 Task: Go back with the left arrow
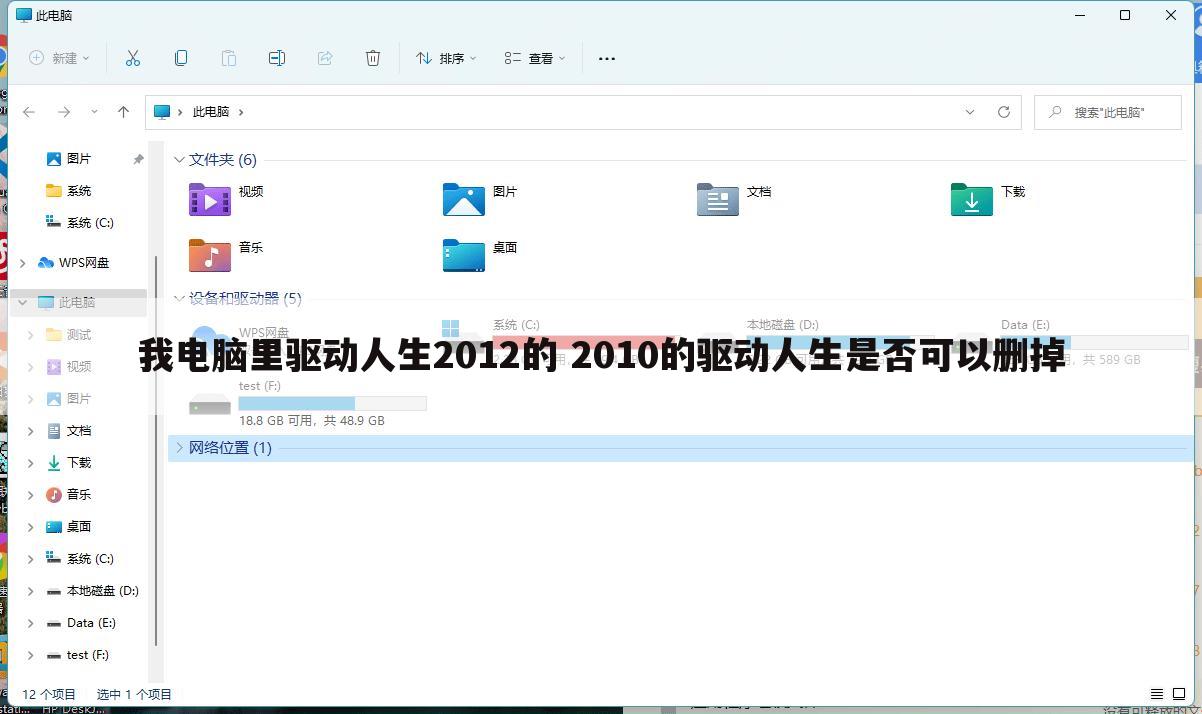[x=29, y=112]
